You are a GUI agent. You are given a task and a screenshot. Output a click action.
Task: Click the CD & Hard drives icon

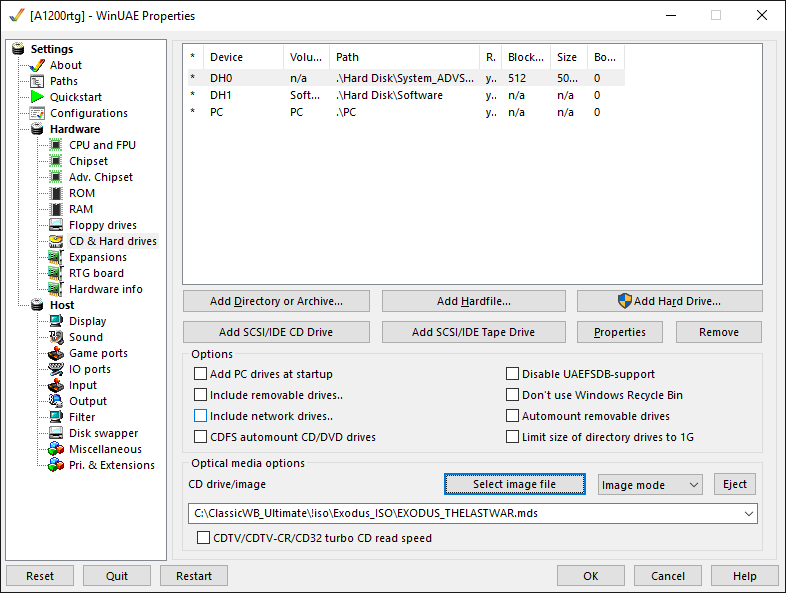[56, 241]
